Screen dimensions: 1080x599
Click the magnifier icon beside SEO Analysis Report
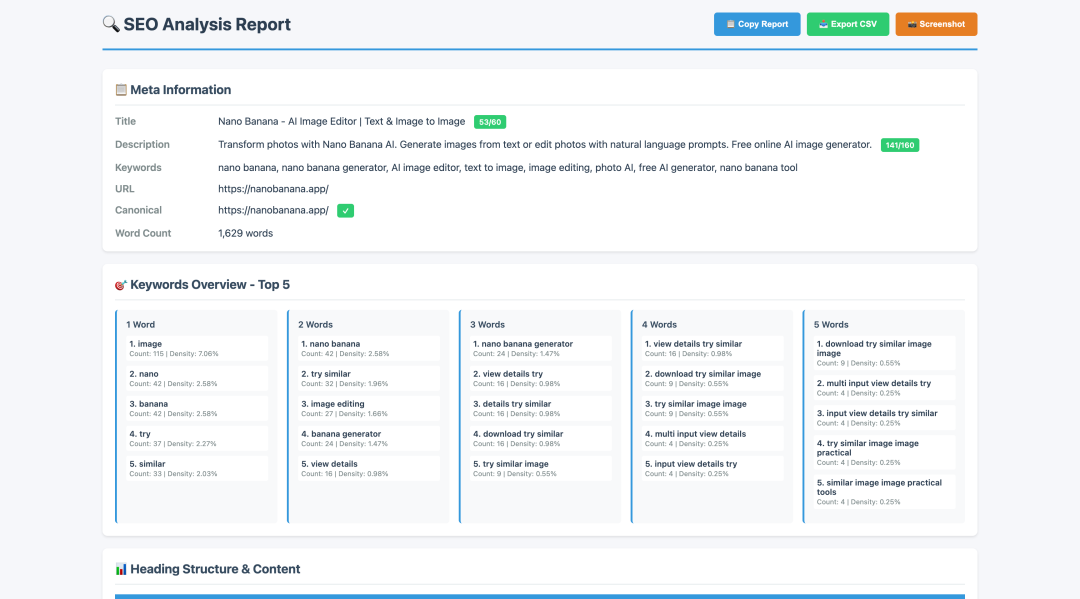pyautogui.click(x=111, y=24)
